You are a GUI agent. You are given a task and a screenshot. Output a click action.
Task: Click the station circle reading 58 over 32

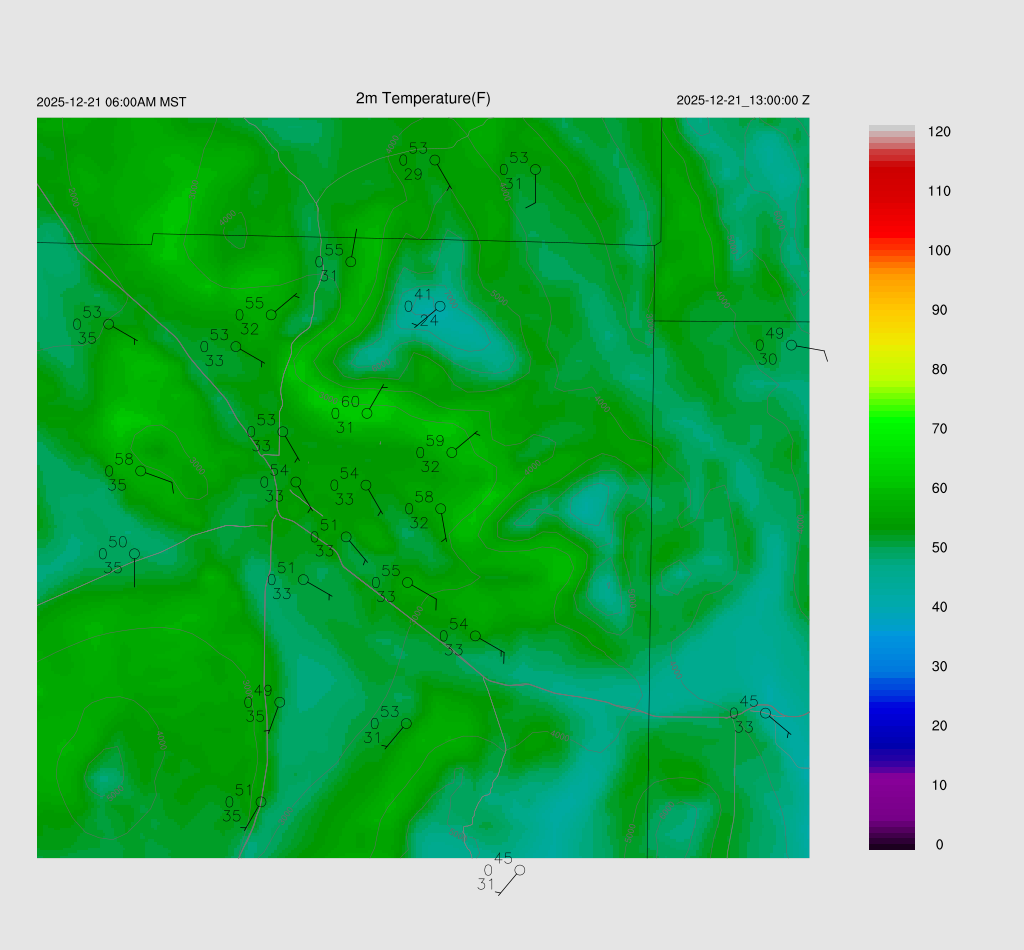(x=440, y=508)
